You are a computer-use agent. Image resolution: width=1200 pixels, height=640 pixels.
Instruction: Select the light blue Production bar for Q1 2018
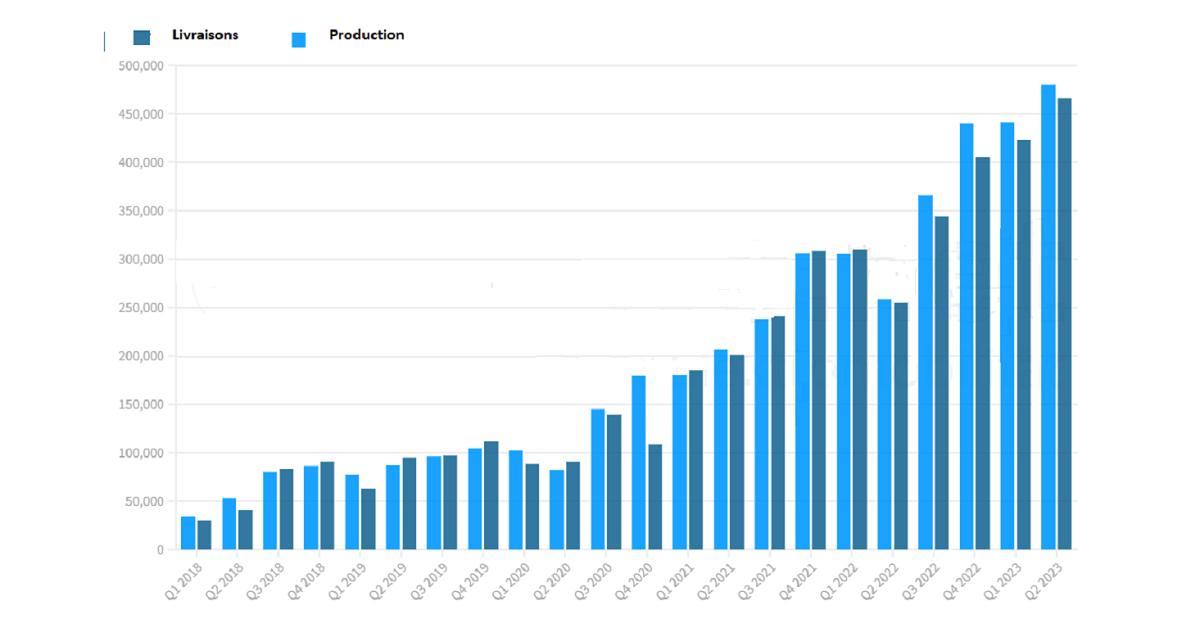point(188,533)
